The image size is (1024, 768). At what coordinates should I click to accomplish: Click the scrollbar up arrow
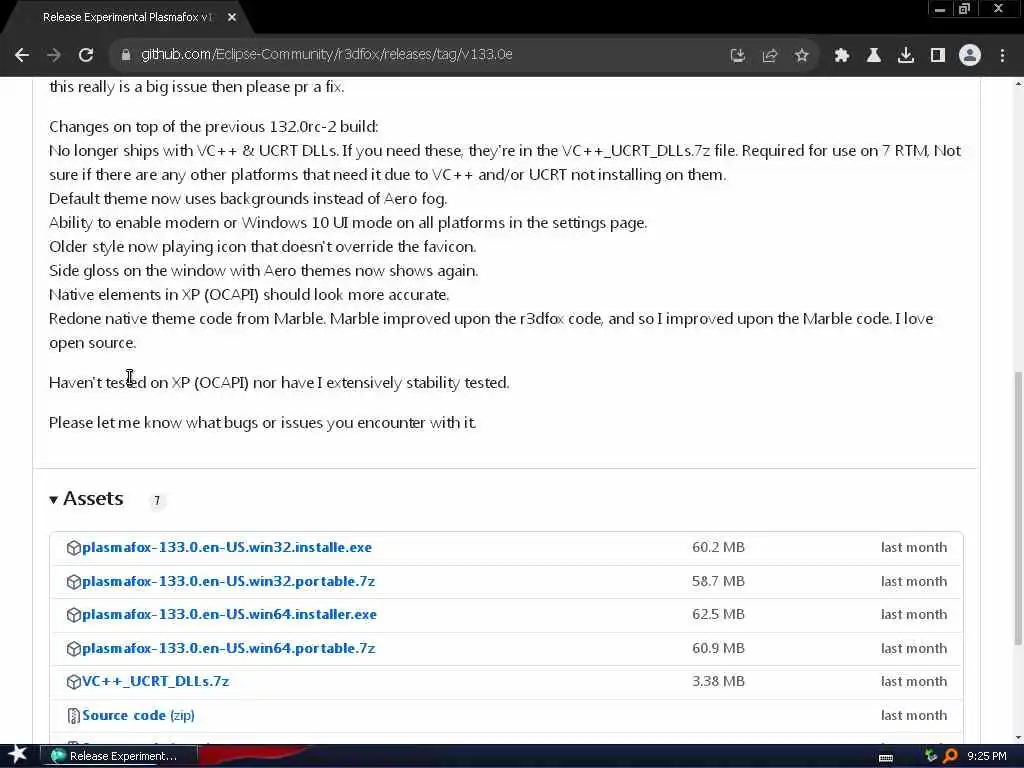(1018, 84)
